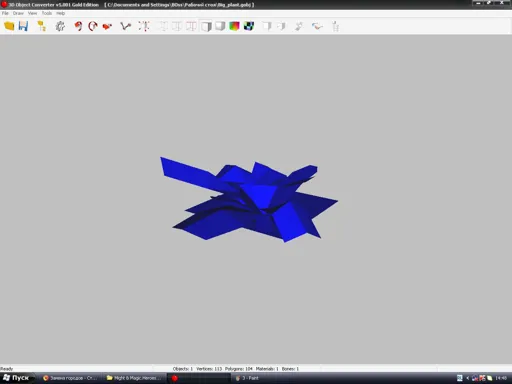Click the faded gray arrow tool icon
This screenshot has width=512, height=384.
pyautogui.click(x=299, y=26)
